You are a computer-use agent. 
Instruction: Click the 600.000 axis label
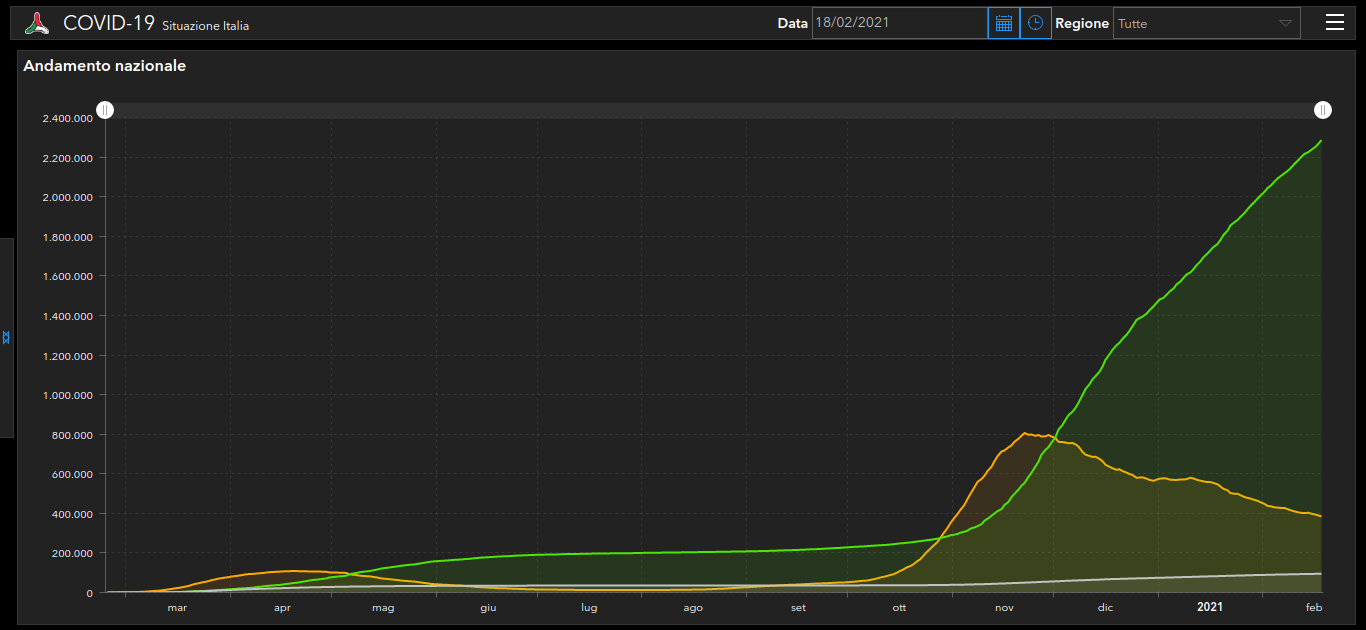74,474
